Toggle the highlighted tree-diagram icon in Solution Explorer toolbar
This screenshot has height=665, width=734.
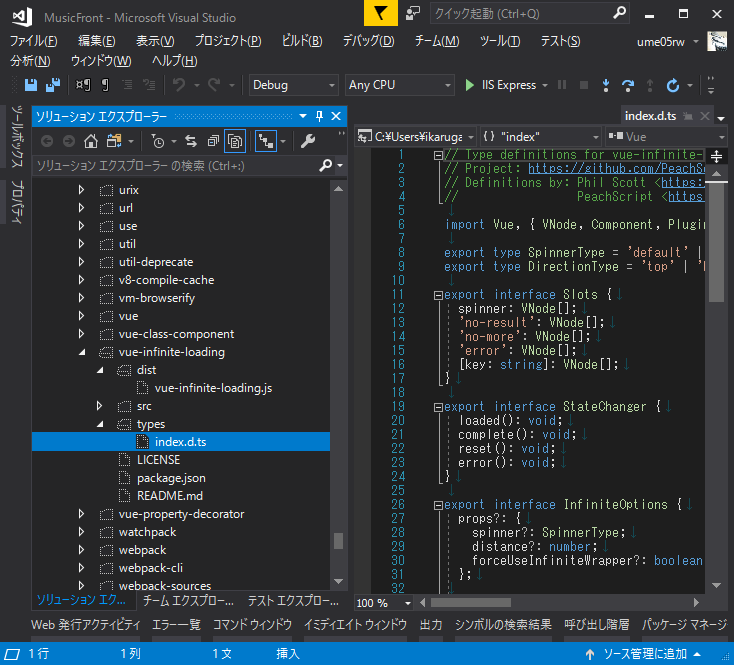coord(266,141)
